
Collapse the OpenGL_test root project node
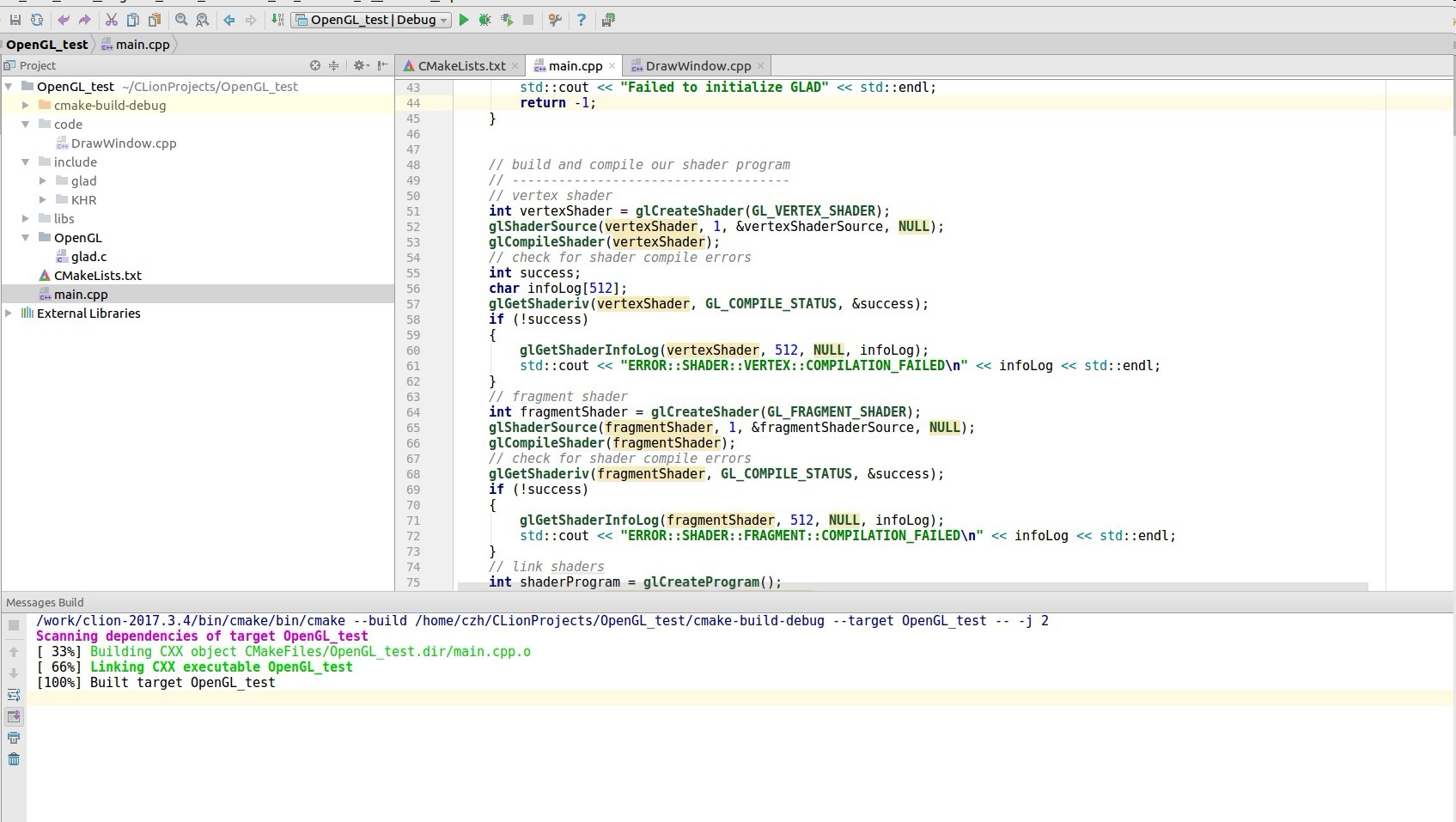[x=9, y=86]
